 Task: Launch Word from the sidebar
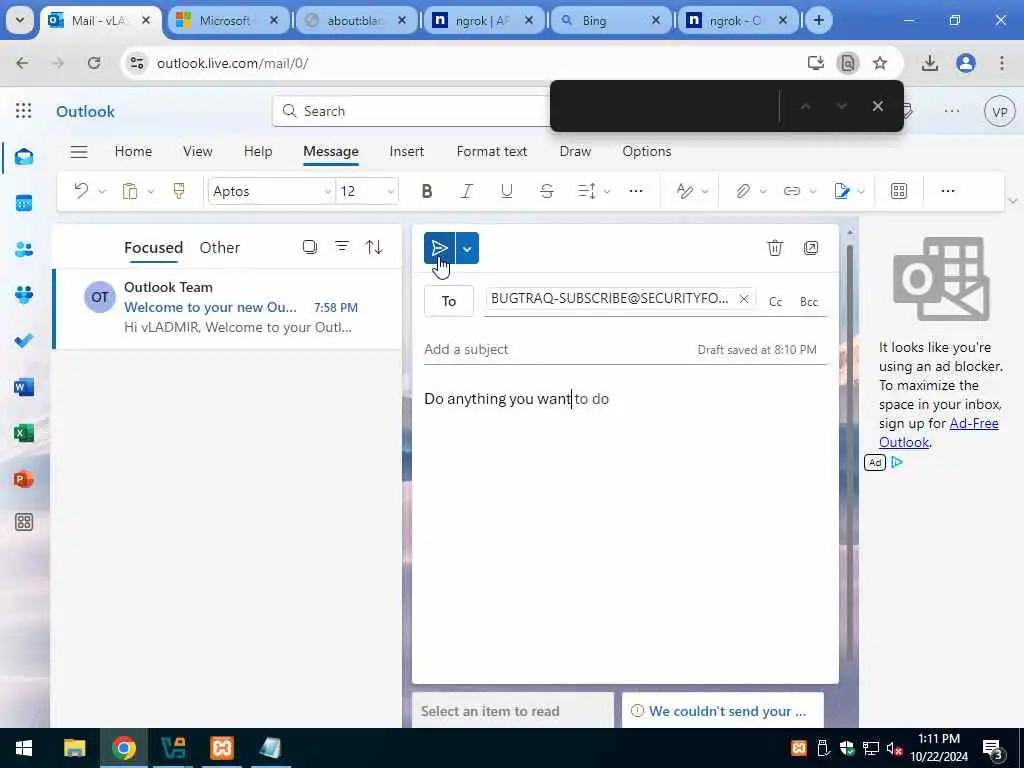(x=24, y=387)
